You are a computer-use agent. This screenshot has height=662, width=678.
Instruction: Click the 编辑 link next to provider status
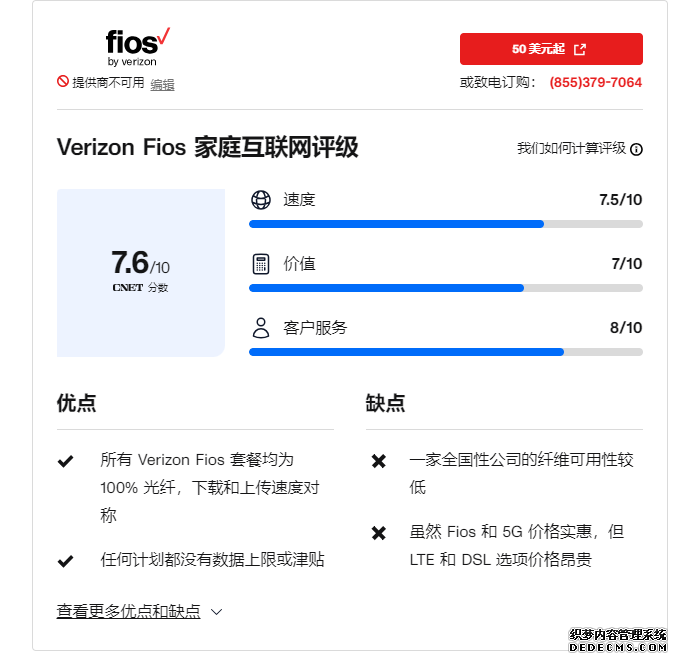point(162,84)
